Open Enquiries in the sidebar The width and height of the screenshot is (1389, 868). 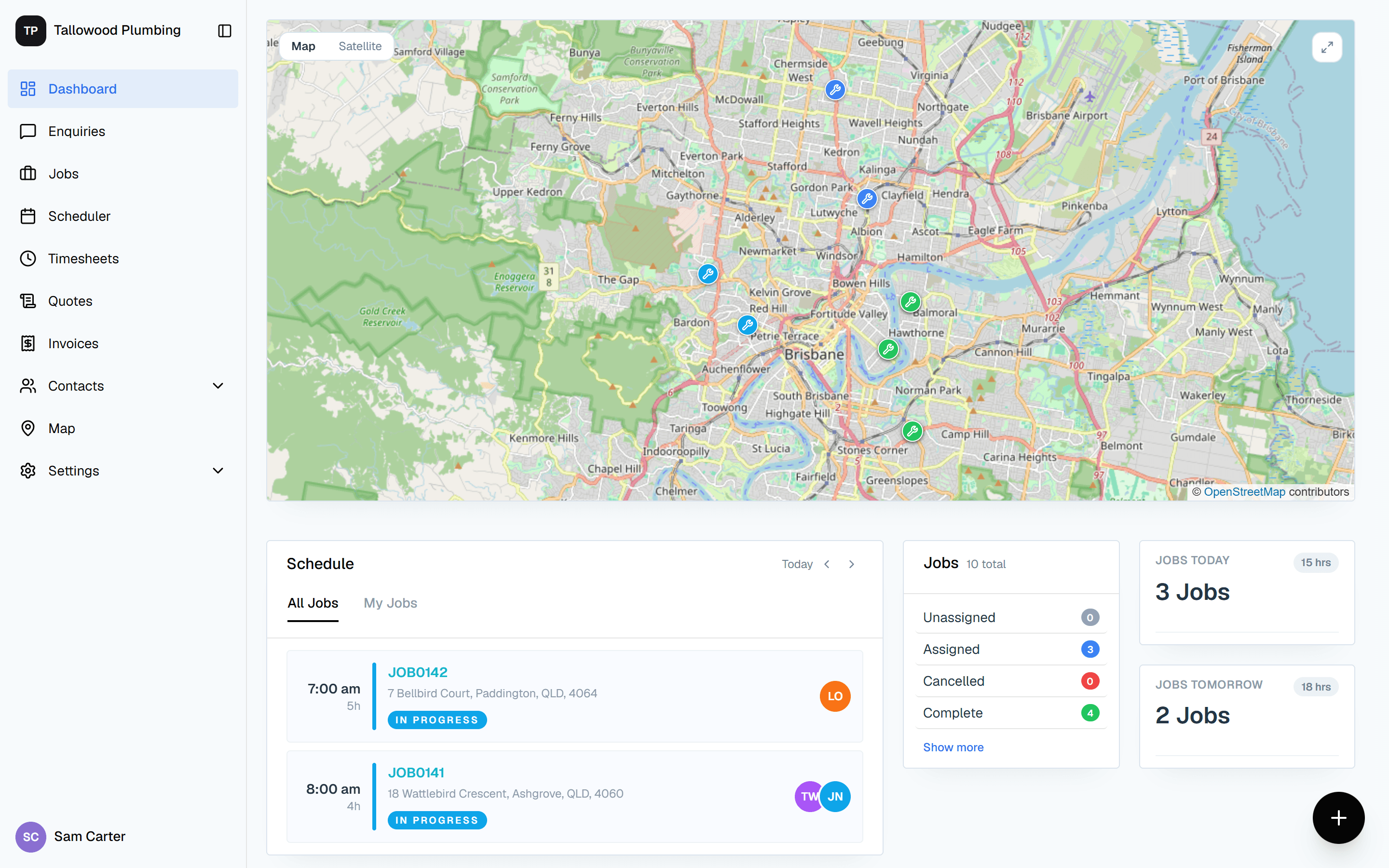pyautogui.click(x=123, y=131)
